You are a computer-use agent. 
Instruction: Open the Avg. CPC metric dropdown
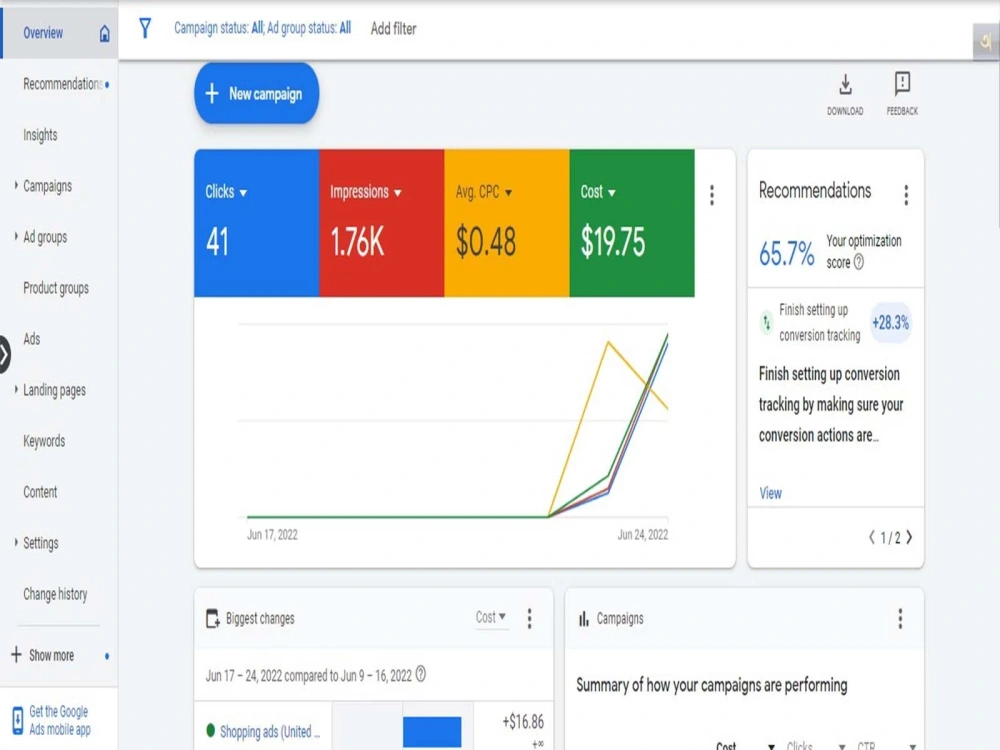pyautogui.click(x=483, y=192)
